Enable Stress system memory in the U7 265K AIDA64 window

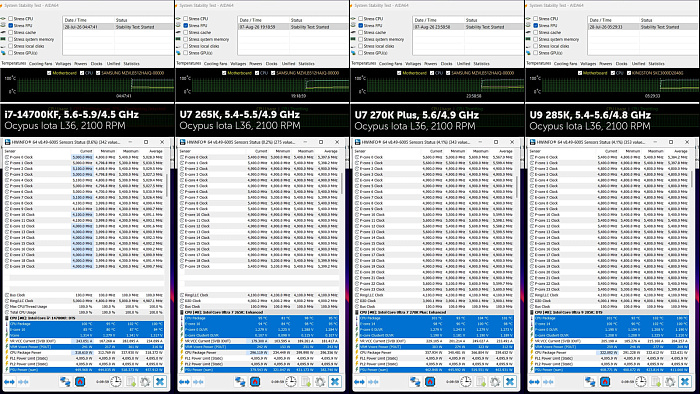coord(185,39)
